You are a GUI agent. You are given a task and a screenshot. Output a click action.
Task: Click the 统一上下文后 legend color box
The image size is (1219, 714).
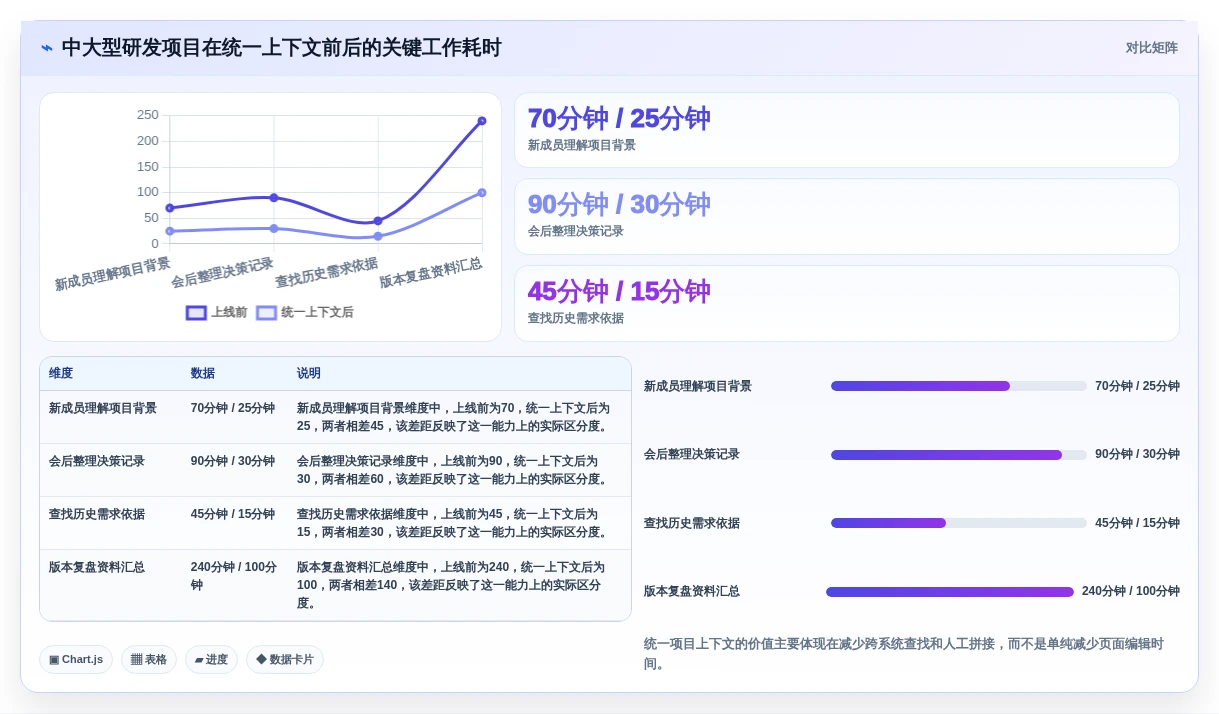pyautogui.click(x=266, y=312)
